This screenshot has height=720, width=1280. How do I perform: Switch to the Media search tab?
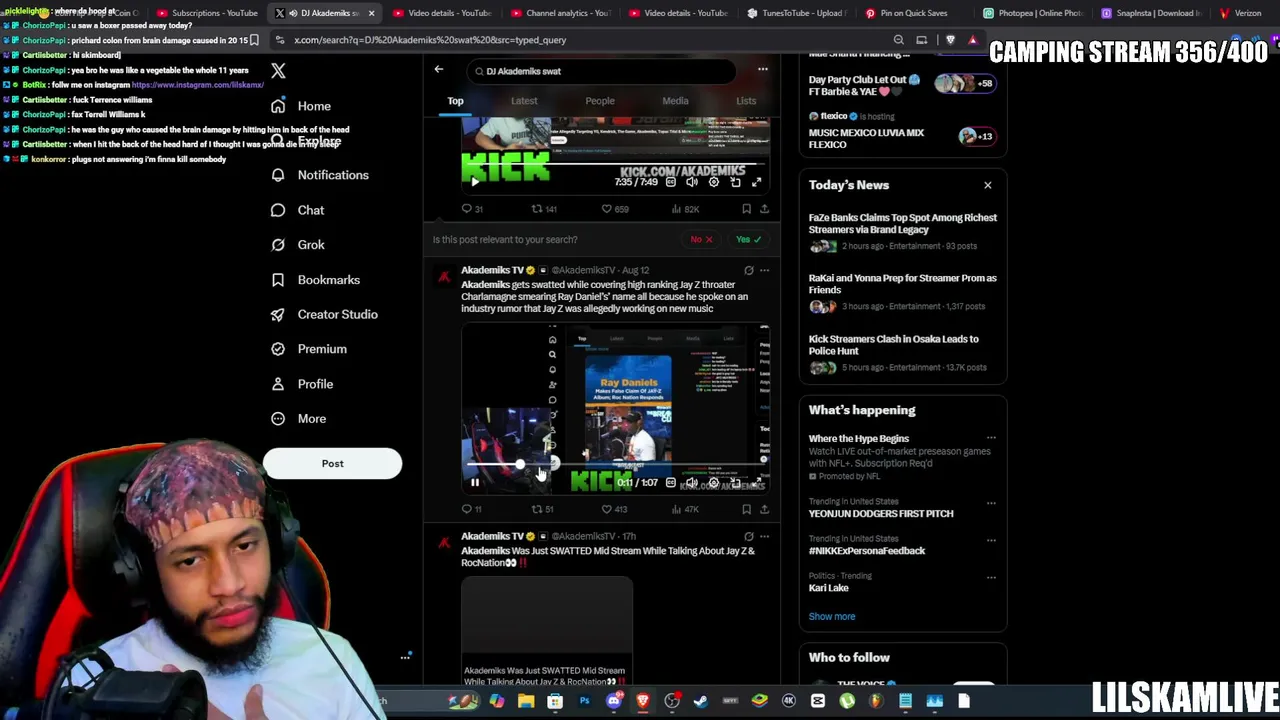675,101
